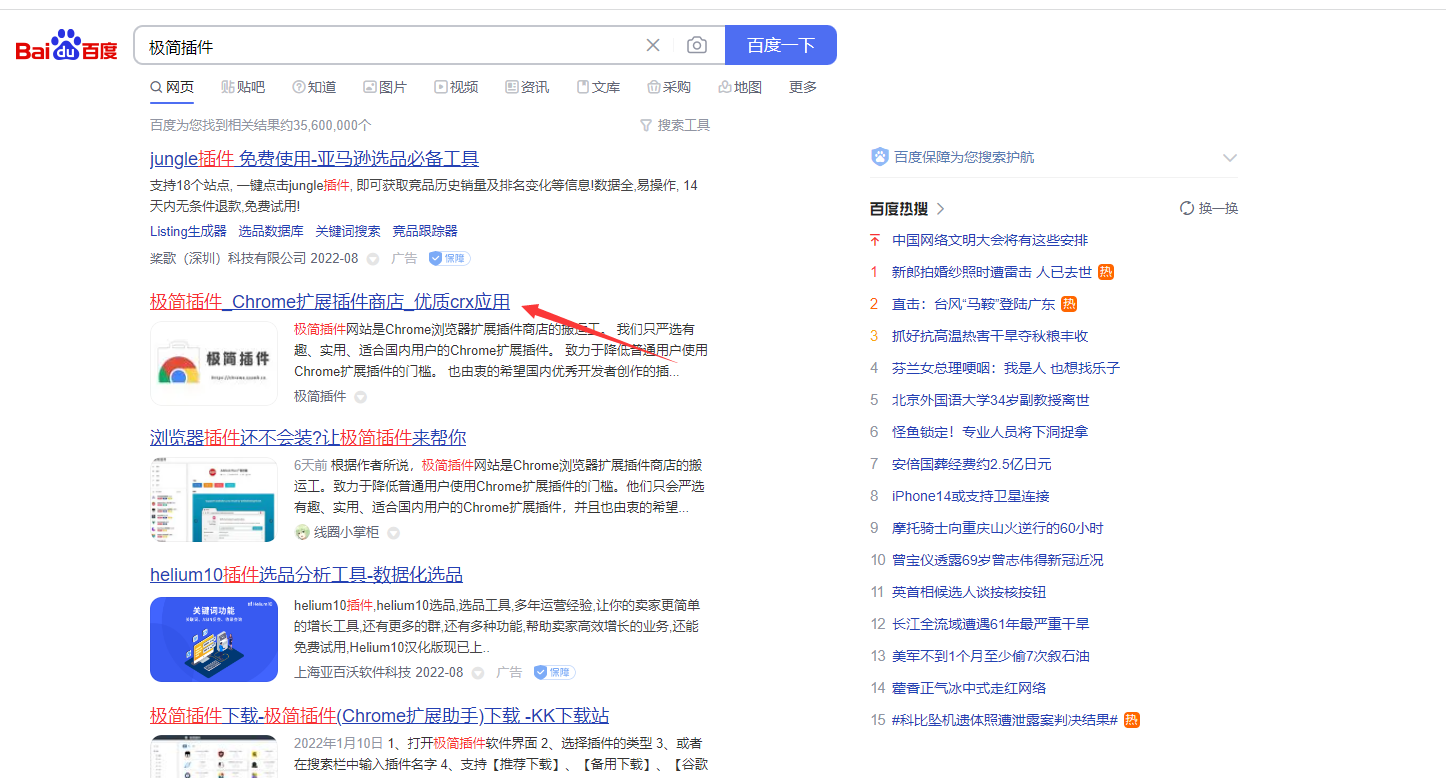Click the 极简插件 Chrome logo thumbnail
The width and height of the screenshot is (1446, 778).
(214, 363)
